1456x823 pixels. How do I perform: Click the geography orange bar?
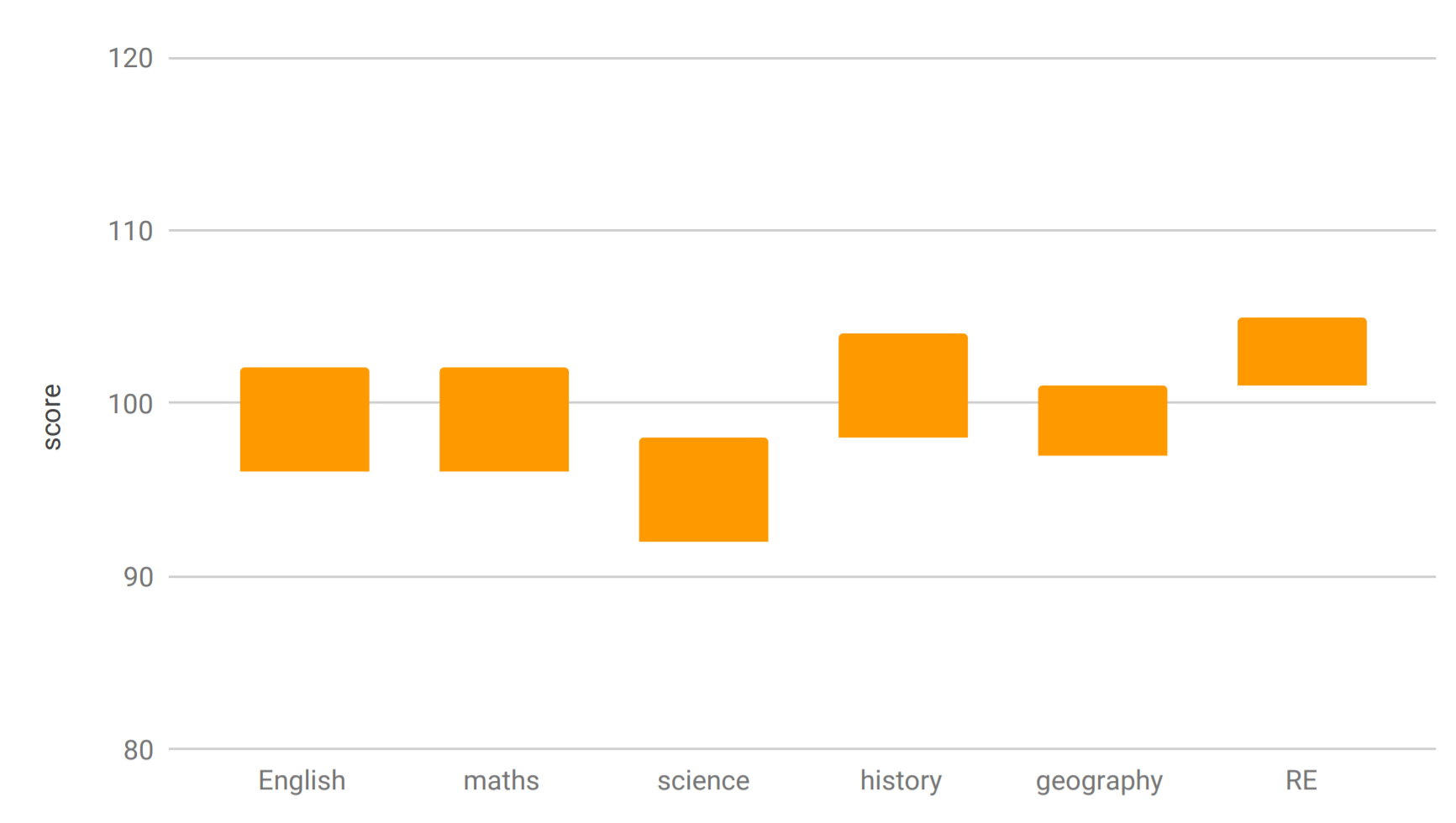pos(1102,421)
